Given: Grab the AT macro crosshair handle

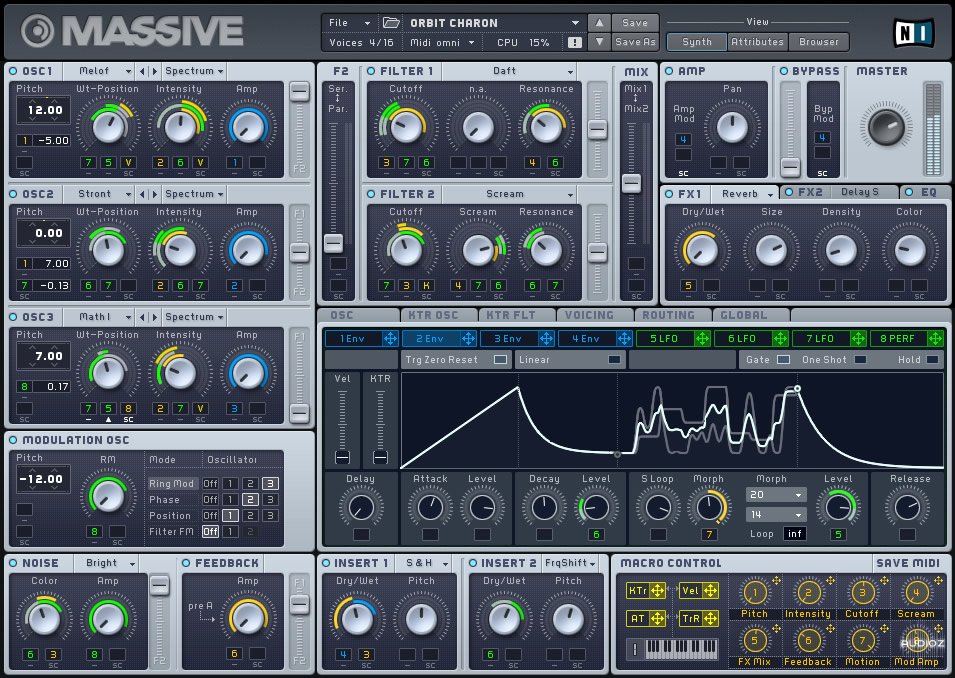Looking at the screenshot, I should click(657, 619).
